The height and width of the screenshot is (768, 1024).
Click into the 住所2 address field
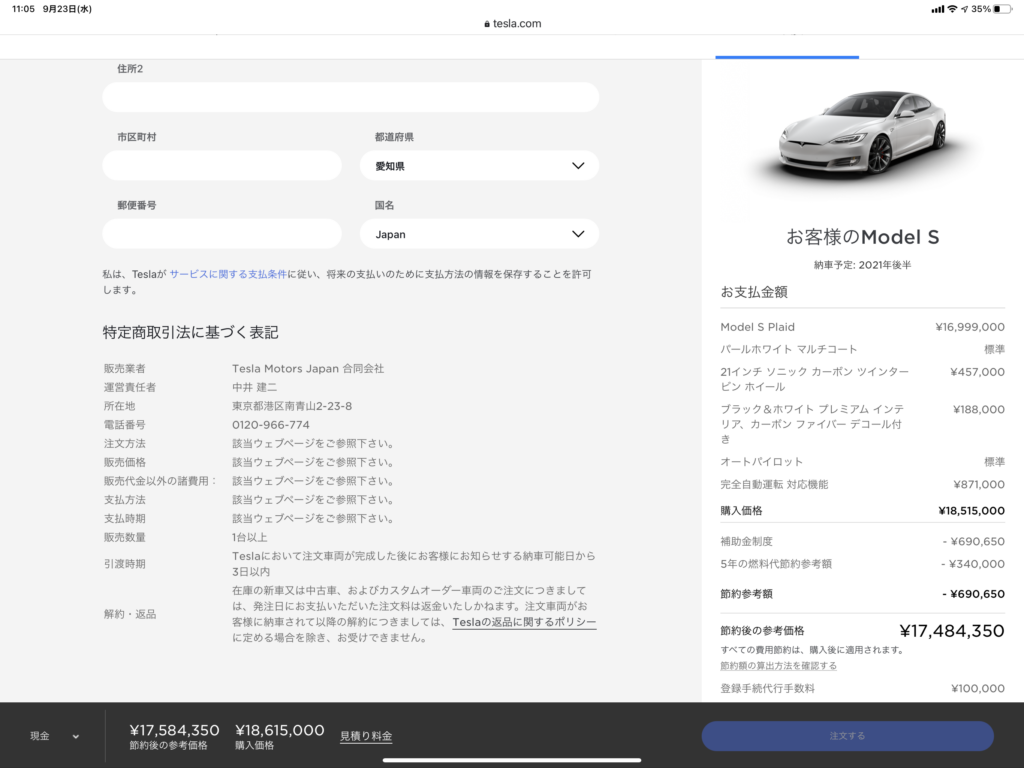[350, 97]
